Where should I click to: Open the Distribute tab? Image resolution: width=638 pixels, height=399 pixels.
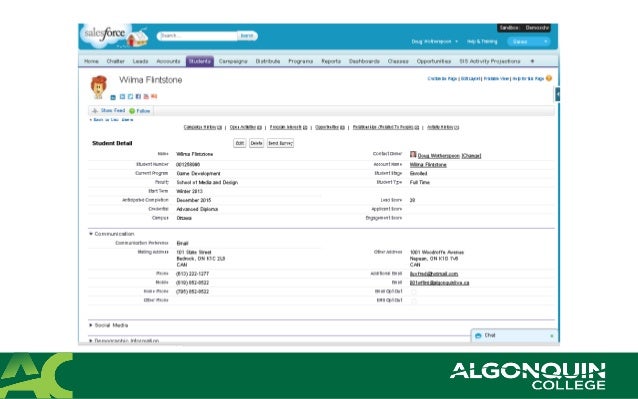tap(268, 61)
